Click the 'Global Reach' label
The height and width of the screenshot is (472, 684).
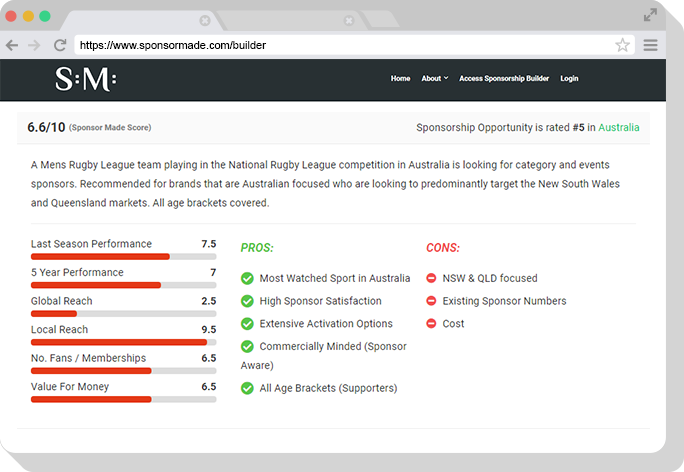pos(62,301)
